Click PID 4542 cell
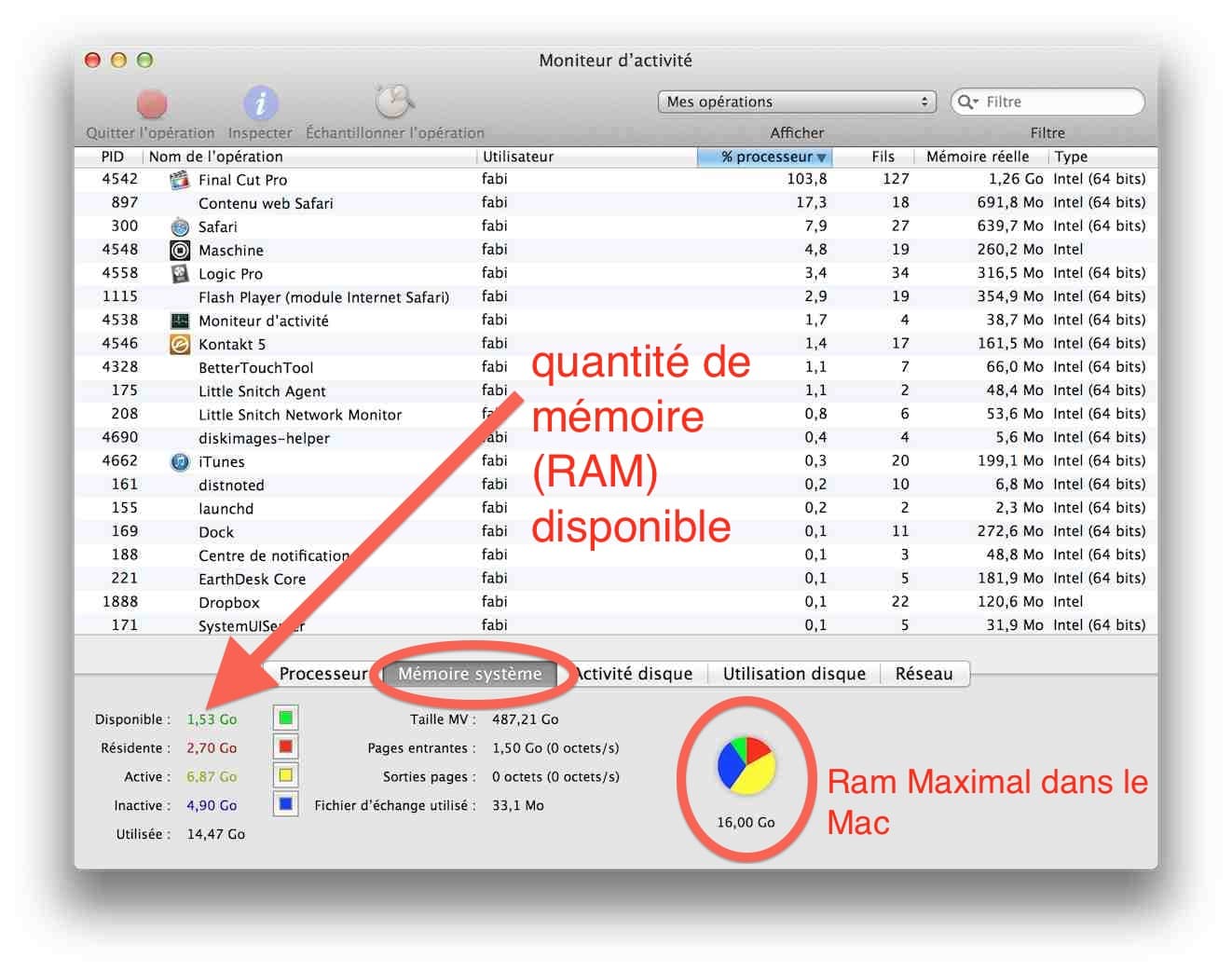The image size is (1232, 972). pos(119,179)
